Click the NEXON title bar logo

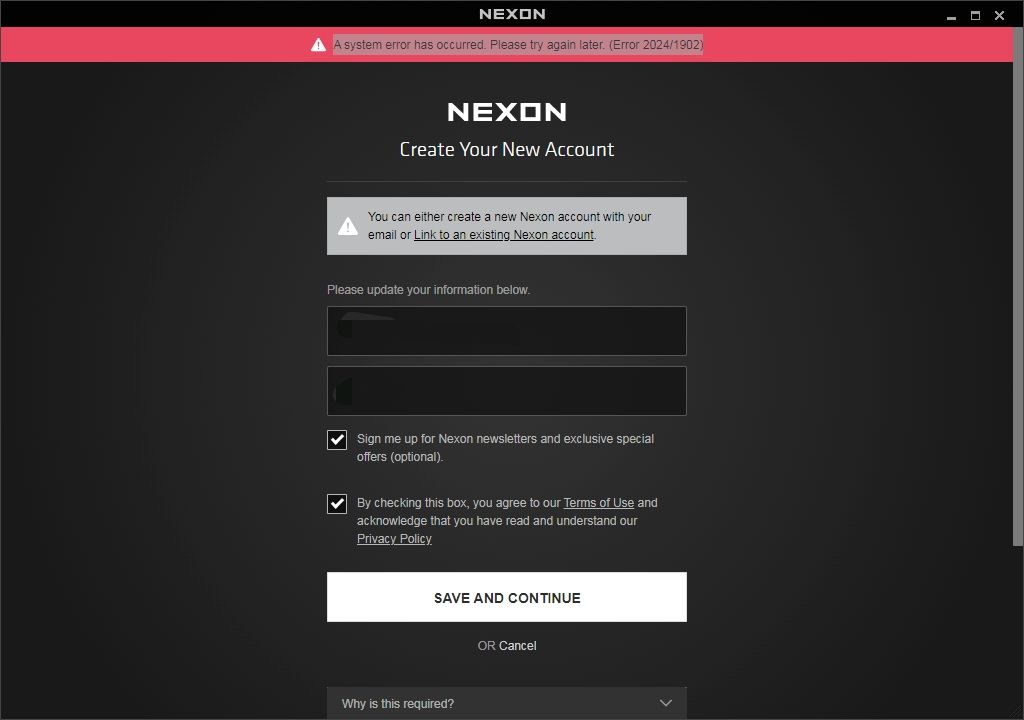(x=512, y=14)
